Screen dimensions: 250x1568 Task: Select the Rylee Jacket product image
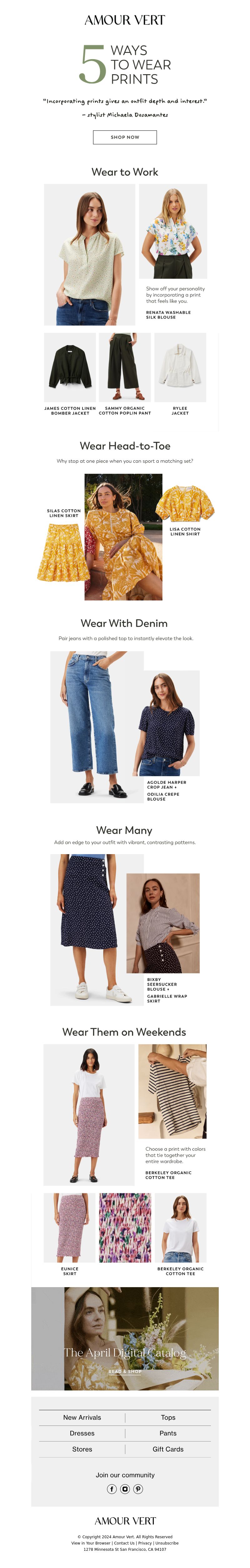click(180, 367)
